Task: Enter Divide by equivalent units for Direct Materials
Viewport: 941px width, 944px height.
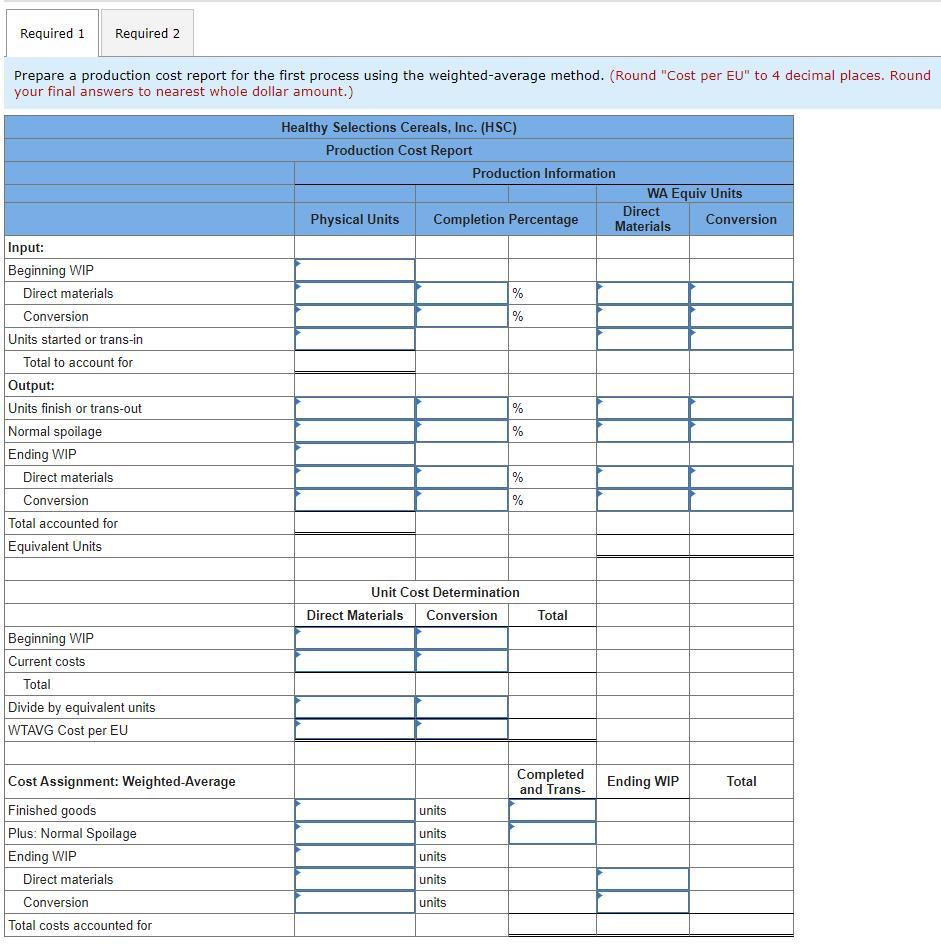Action: (x=354, y=706)
